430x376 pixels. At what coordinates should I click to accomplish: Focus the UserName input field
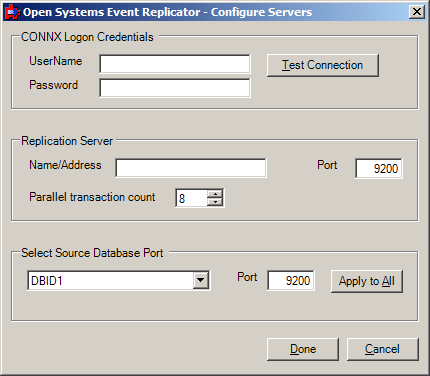[x=175, y=64]
